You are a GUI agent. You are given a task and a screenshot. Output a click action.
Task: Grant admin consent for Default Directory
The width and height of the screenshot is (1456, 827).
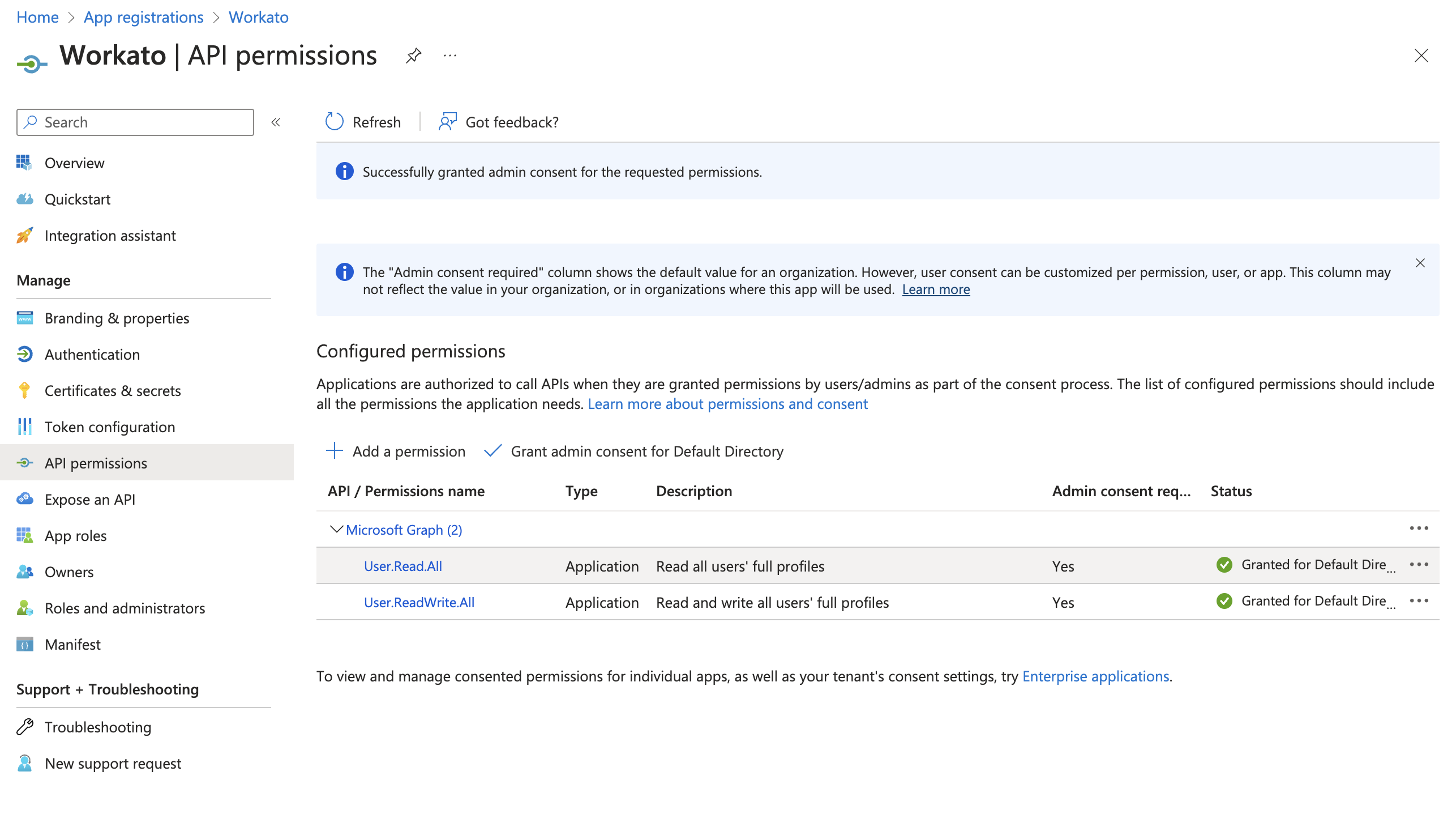[x=647, y=451]
